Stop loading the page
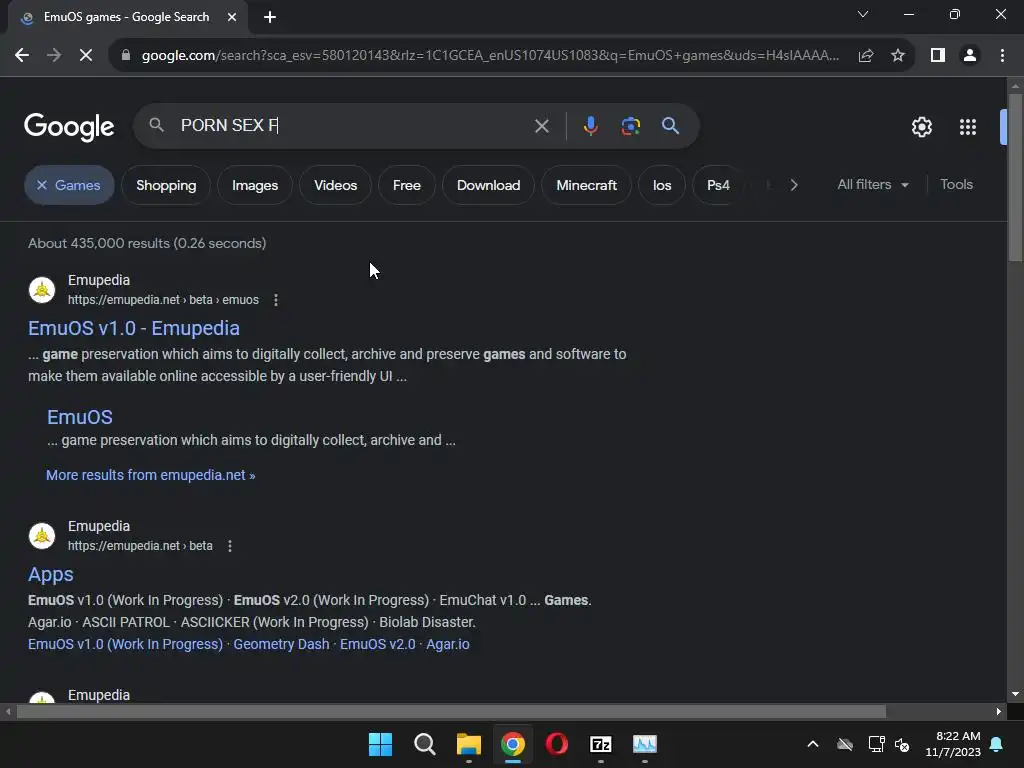Screen dimensions: 1024x768 click(x=86, y=56)
